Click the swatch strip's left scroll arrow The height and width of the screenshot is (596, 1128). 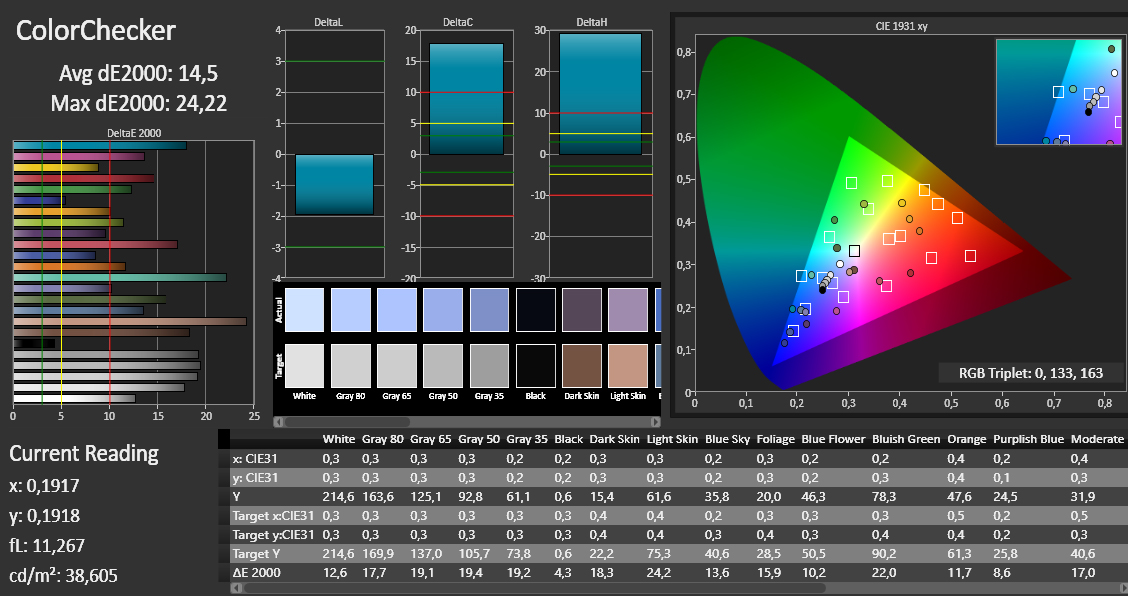pos(278,422)
